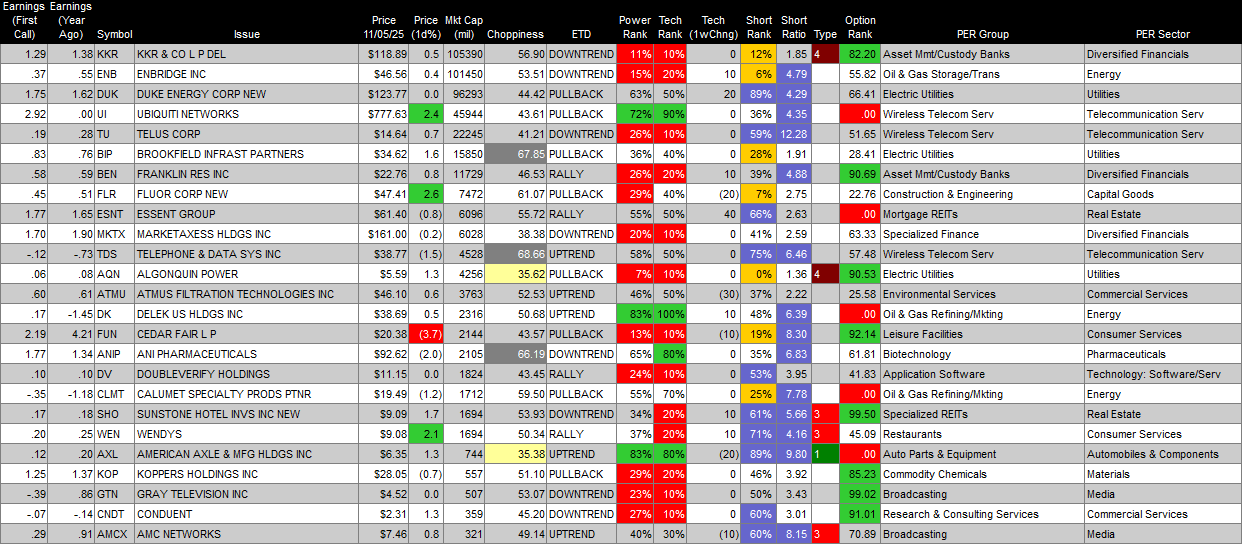Click the Issue column header

[246, 34]
